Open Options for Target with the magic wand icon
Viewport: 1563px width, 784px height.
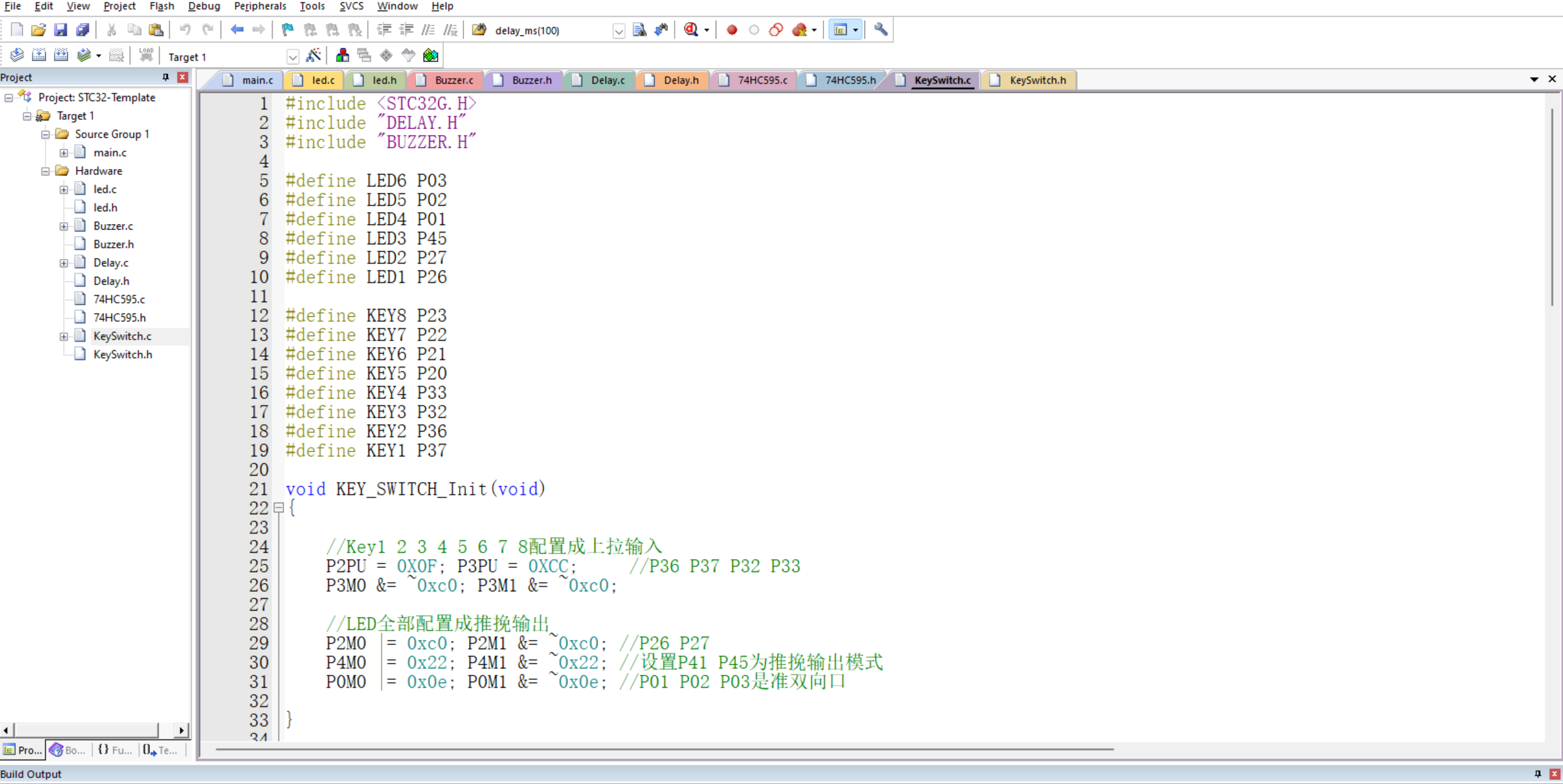click(313, 56)
